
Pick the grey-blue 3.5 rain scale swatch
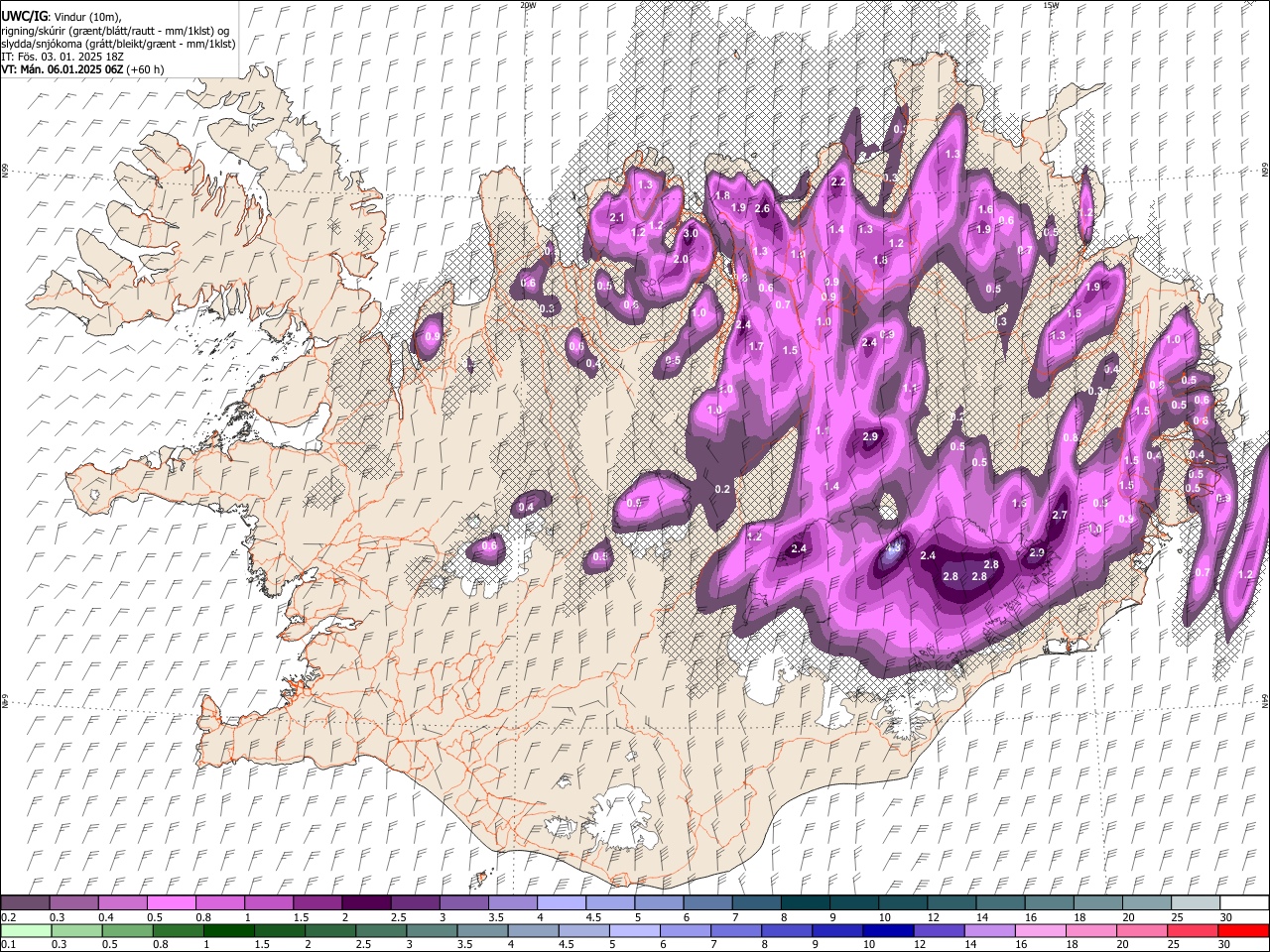483,930
